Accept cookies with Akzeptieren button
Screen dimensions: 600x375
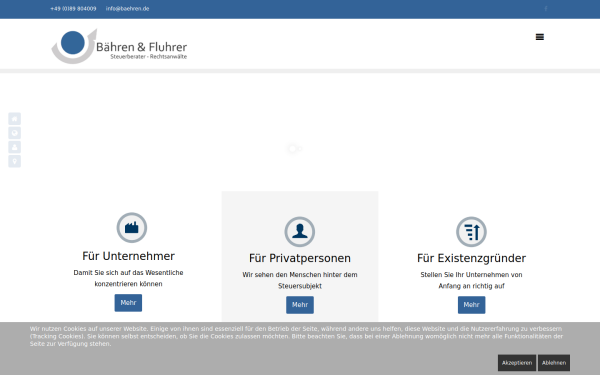point(517,363)
